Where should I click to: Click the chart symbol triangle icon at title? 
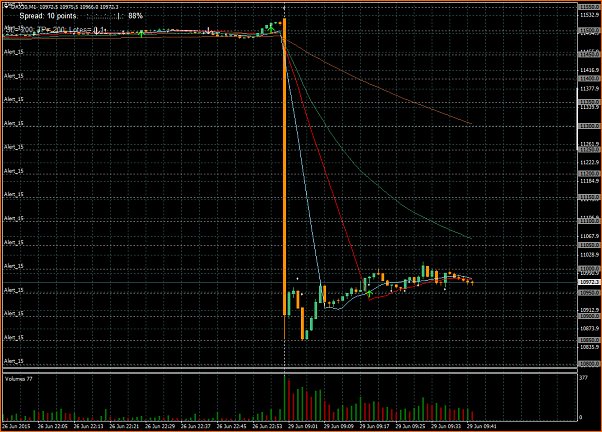click(7, 7)
